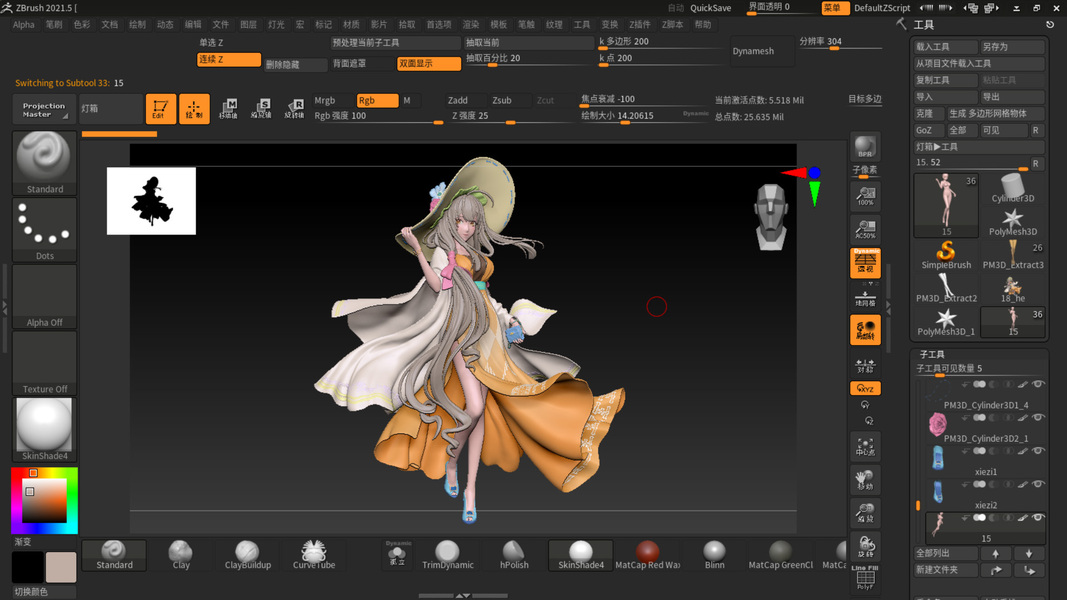1067x600 pixels.
Task: Select the Scale gizmo button
Action: 261,109
